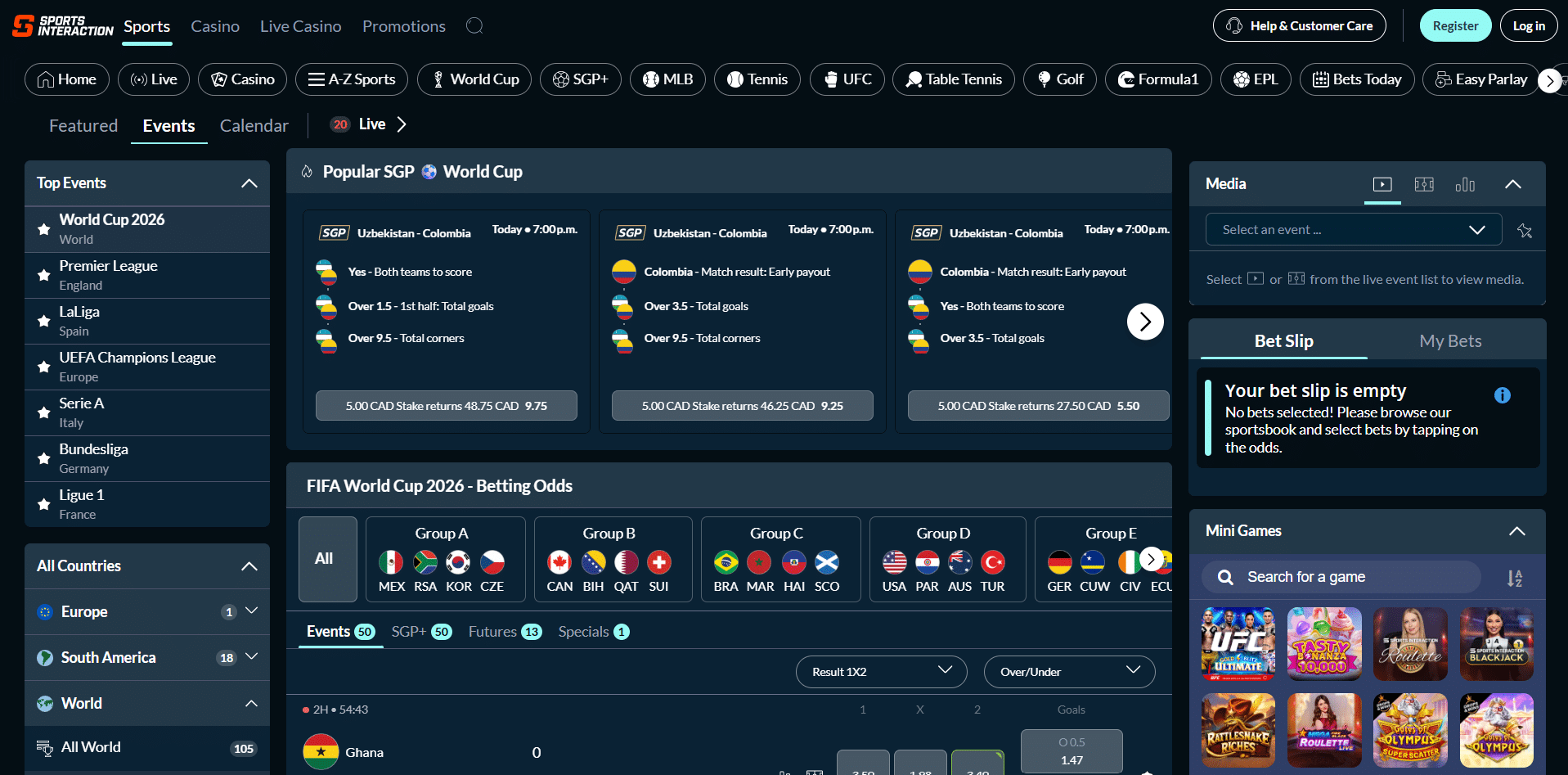Add the 5.50 SGP stake bet
1568x775 pixels.
pyautogui.click(x=1039, y=406)
